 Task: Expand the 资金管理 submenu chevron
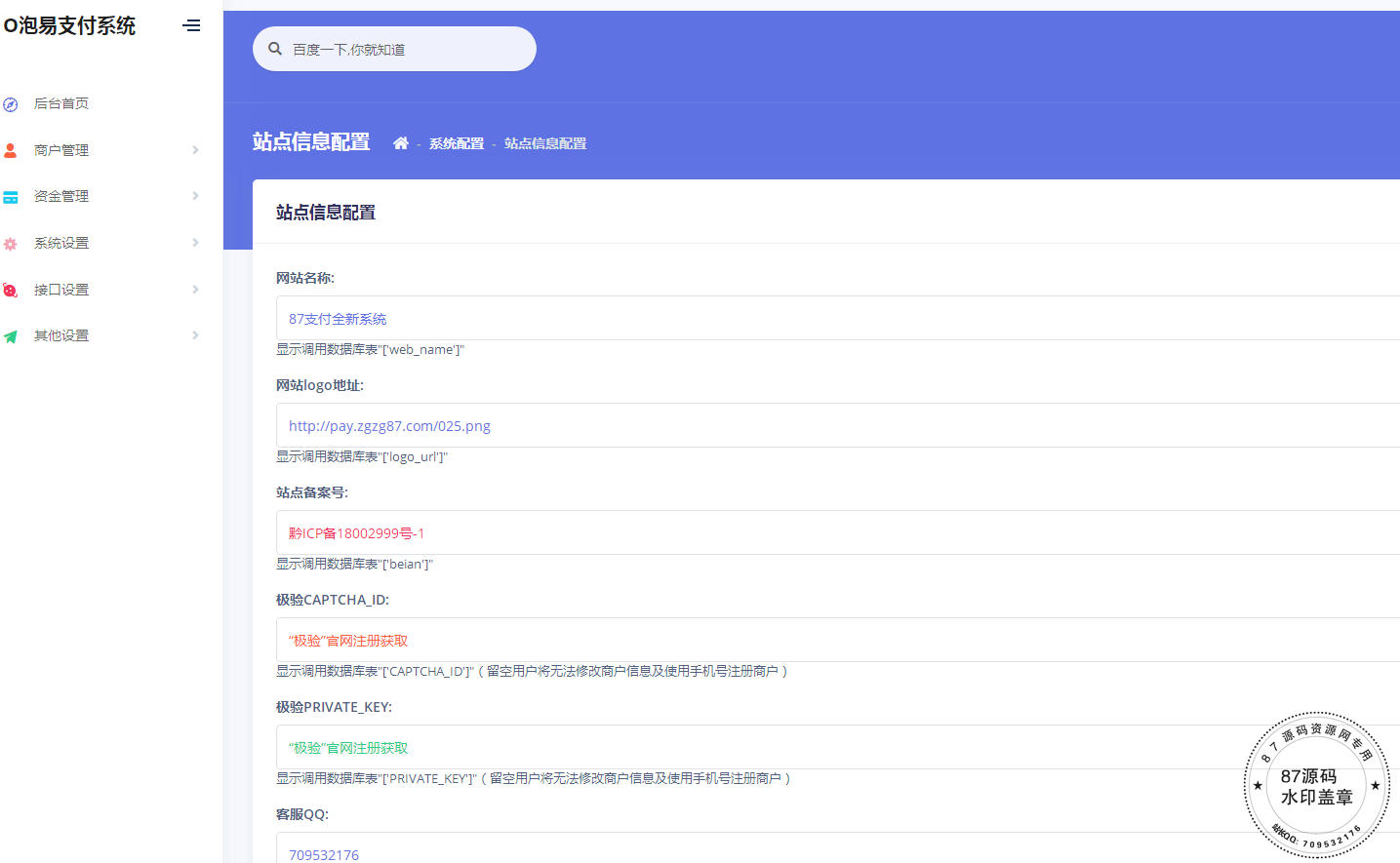195,196
